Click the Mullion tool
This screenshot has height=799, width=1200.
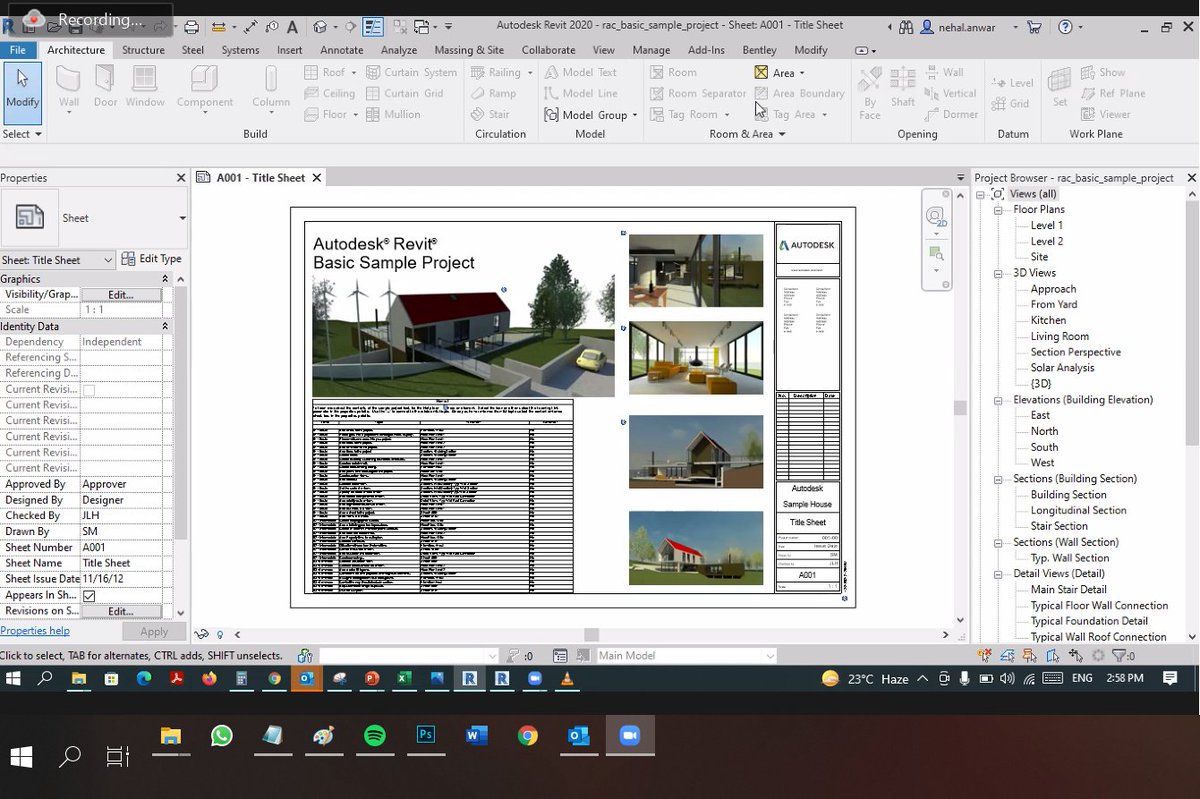point(393,114)
